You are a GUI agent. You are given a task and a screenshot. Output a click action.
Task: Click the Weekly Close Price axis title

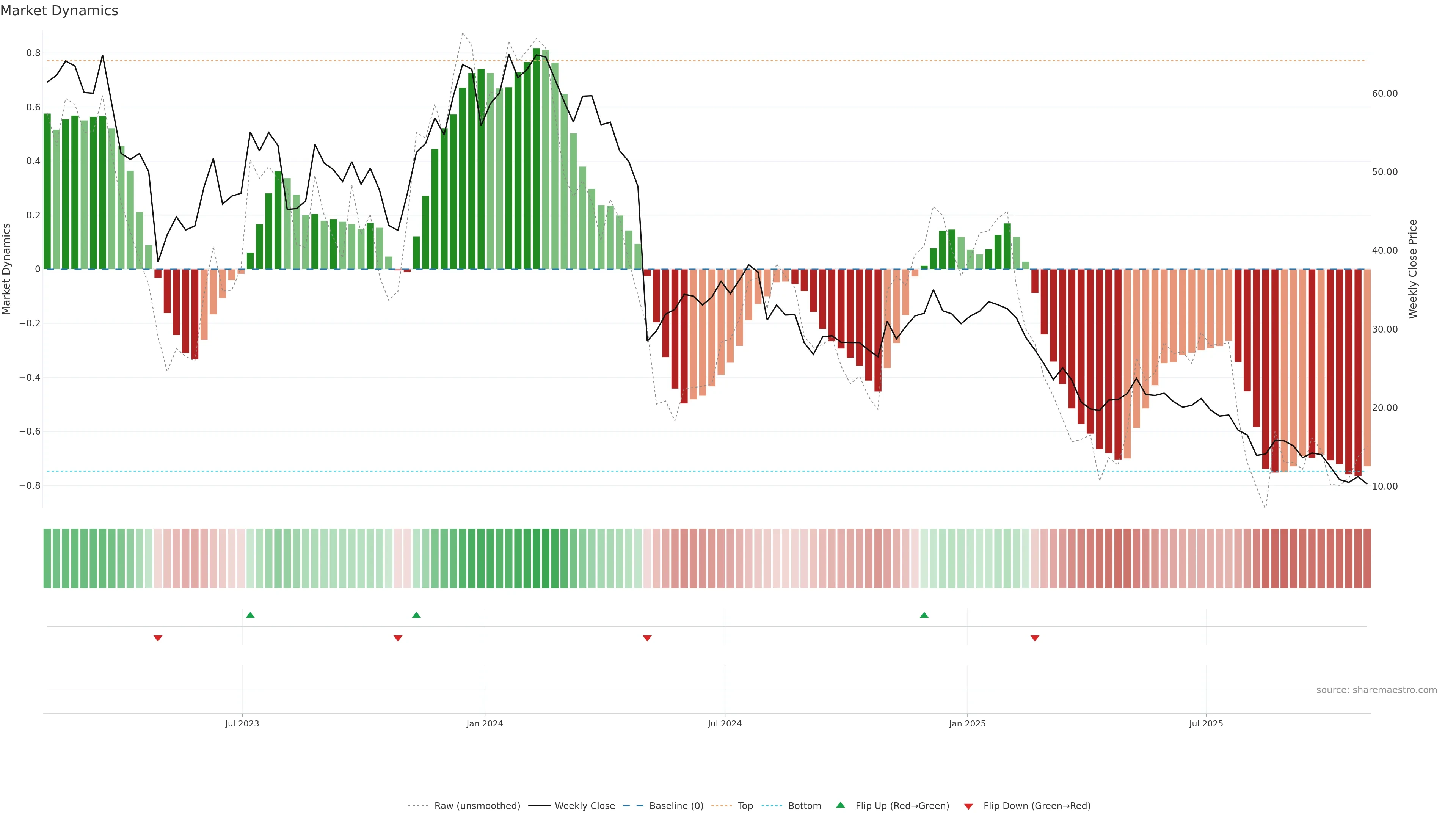point(1412,269)
